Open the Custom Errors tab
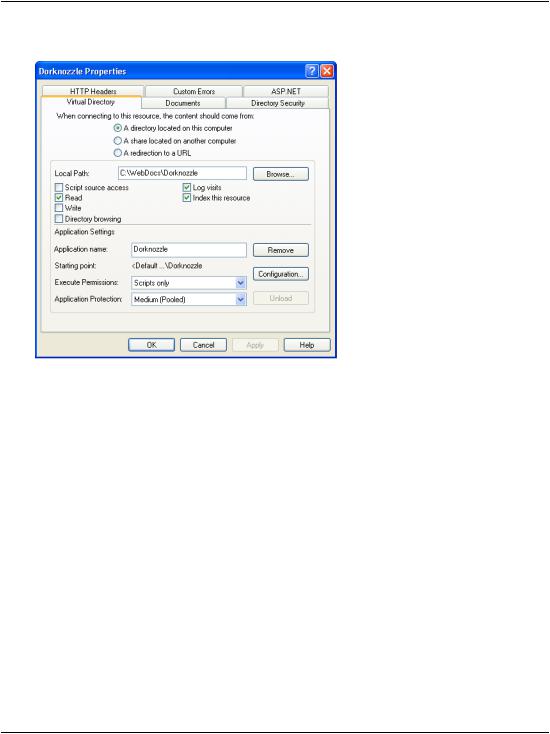 pos(194,91)
